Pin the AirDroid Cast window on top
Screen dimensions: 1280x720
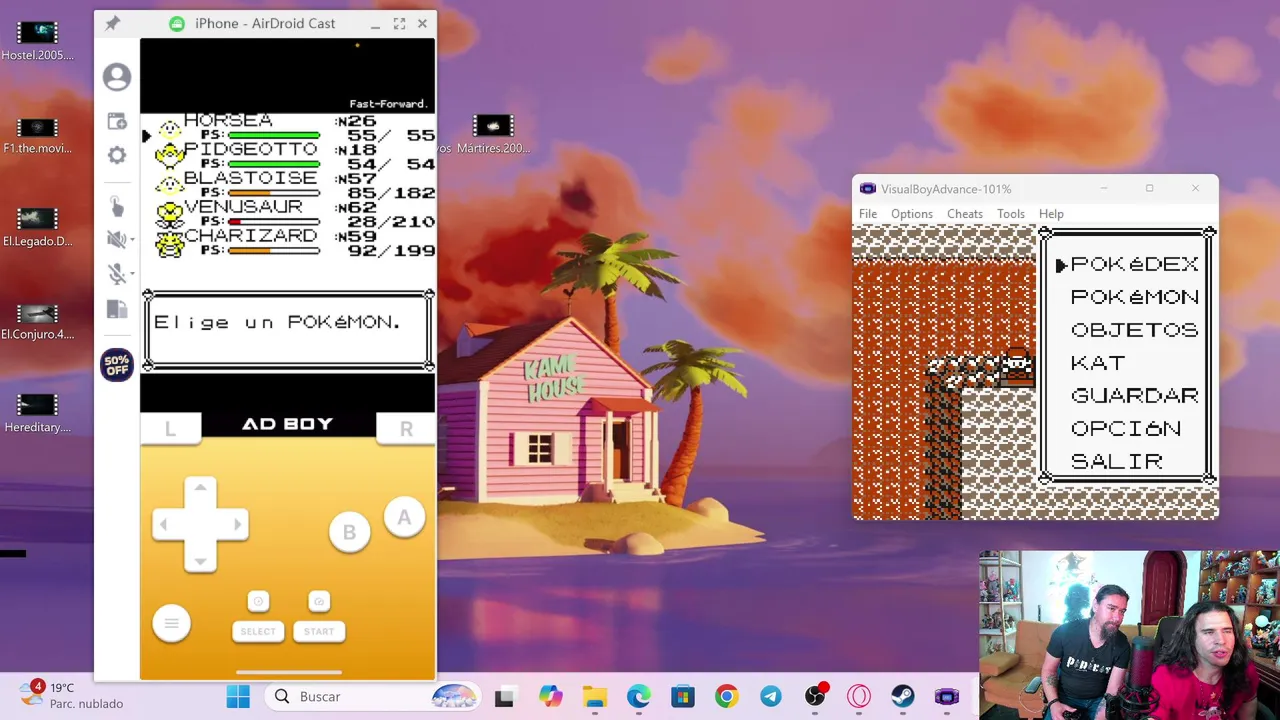point(112,23)
